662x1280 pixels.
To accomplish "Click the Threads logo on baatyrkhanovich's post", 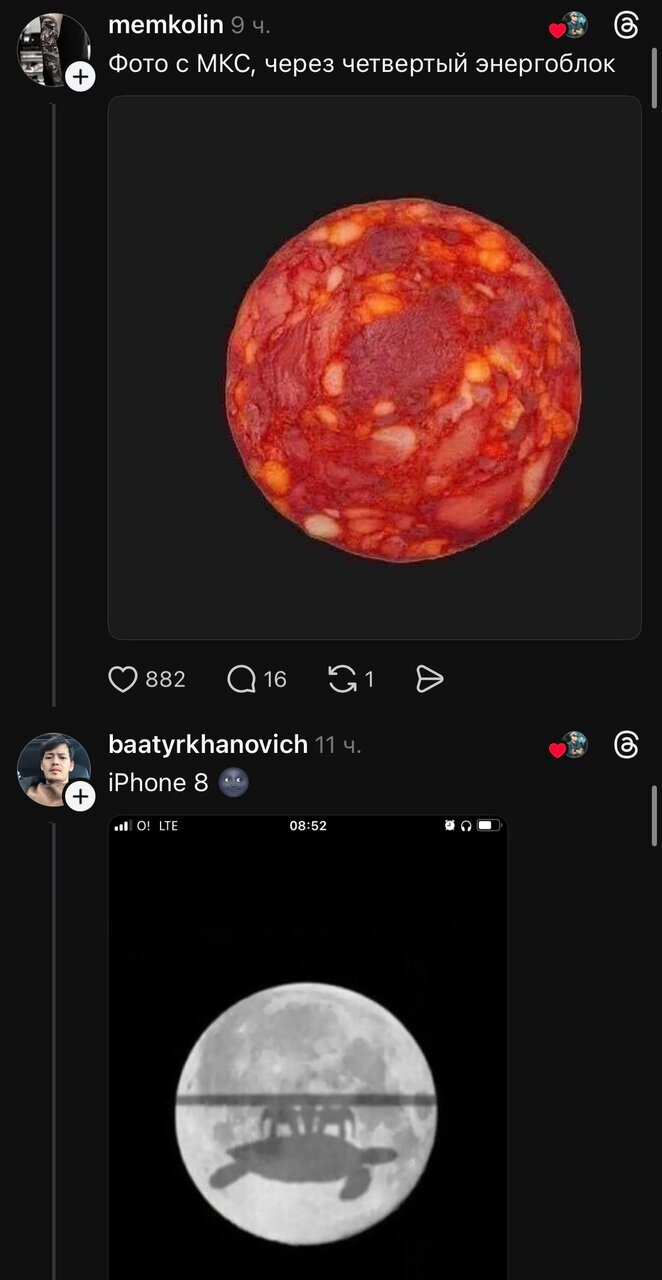I will tap(627, 745).
